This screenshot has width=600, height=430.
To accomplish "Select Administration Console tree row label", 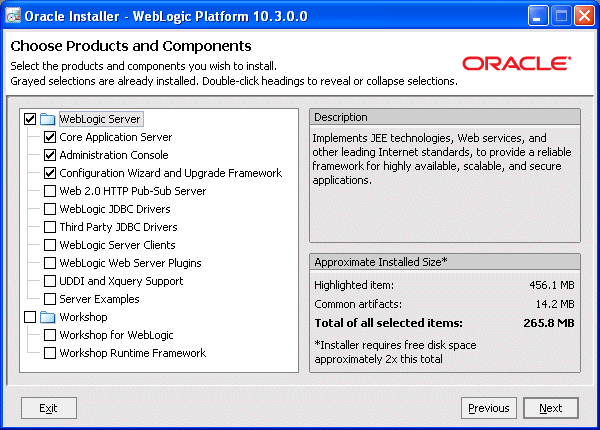I will click(x=114, y=155).
